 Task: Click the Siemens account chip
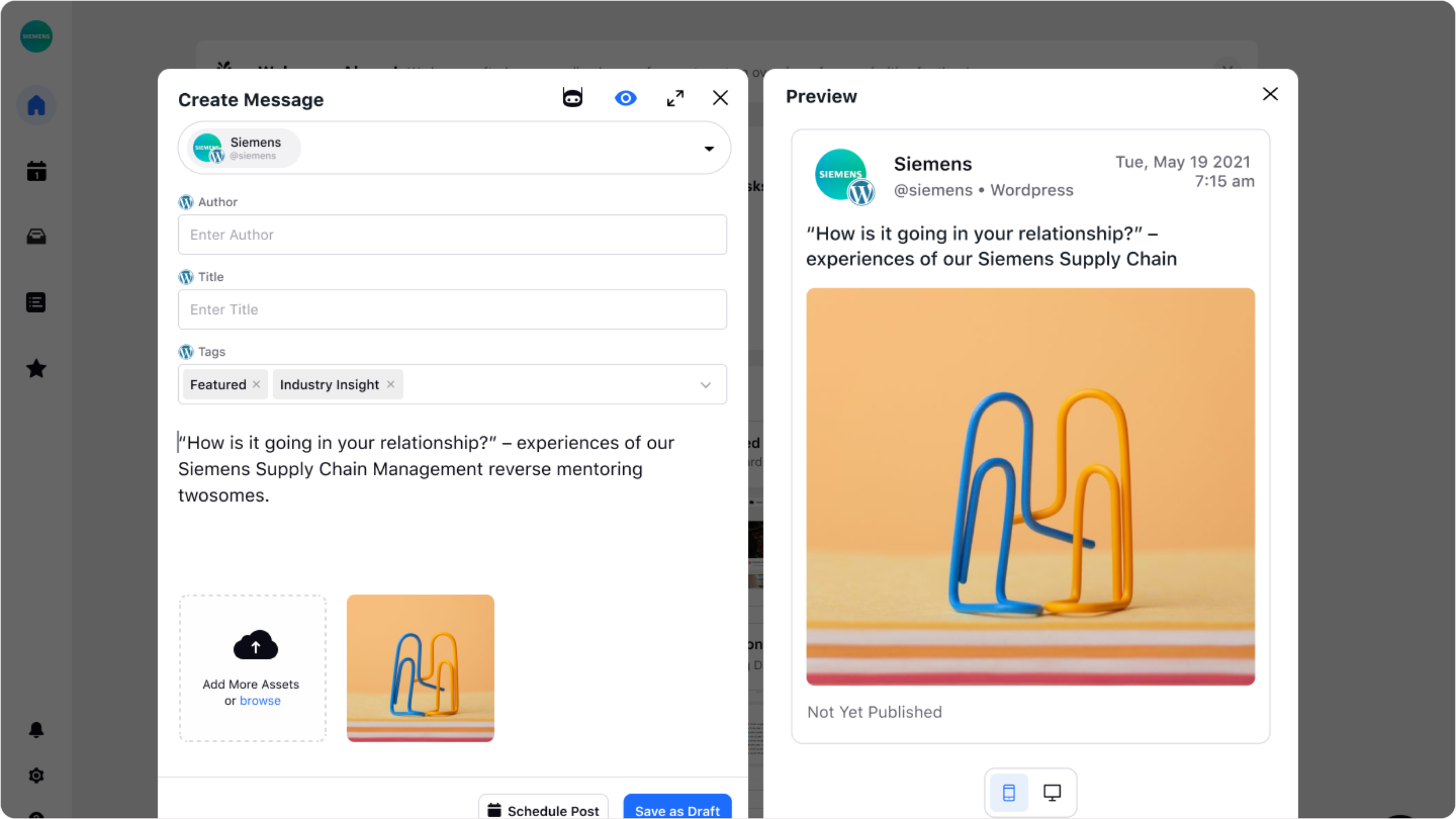(x=243, y=148)
